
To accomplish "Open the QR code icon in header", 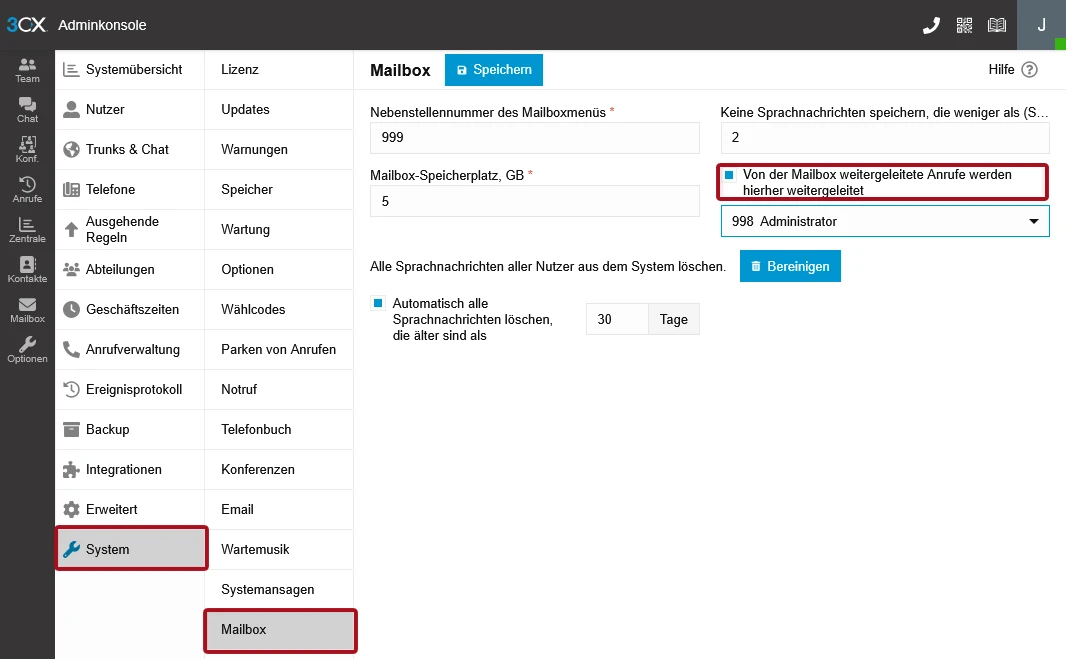I will (964, 25).
